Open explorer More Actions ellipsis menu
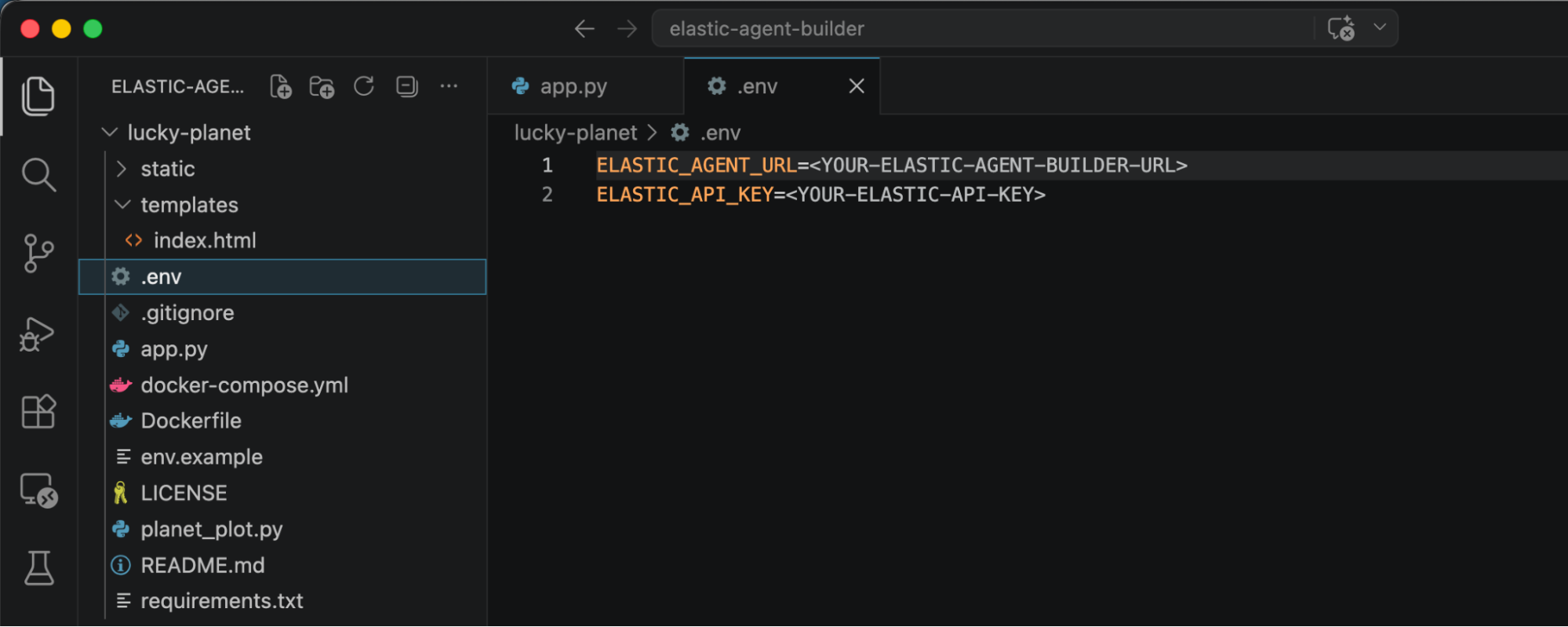 pos(449,86)
